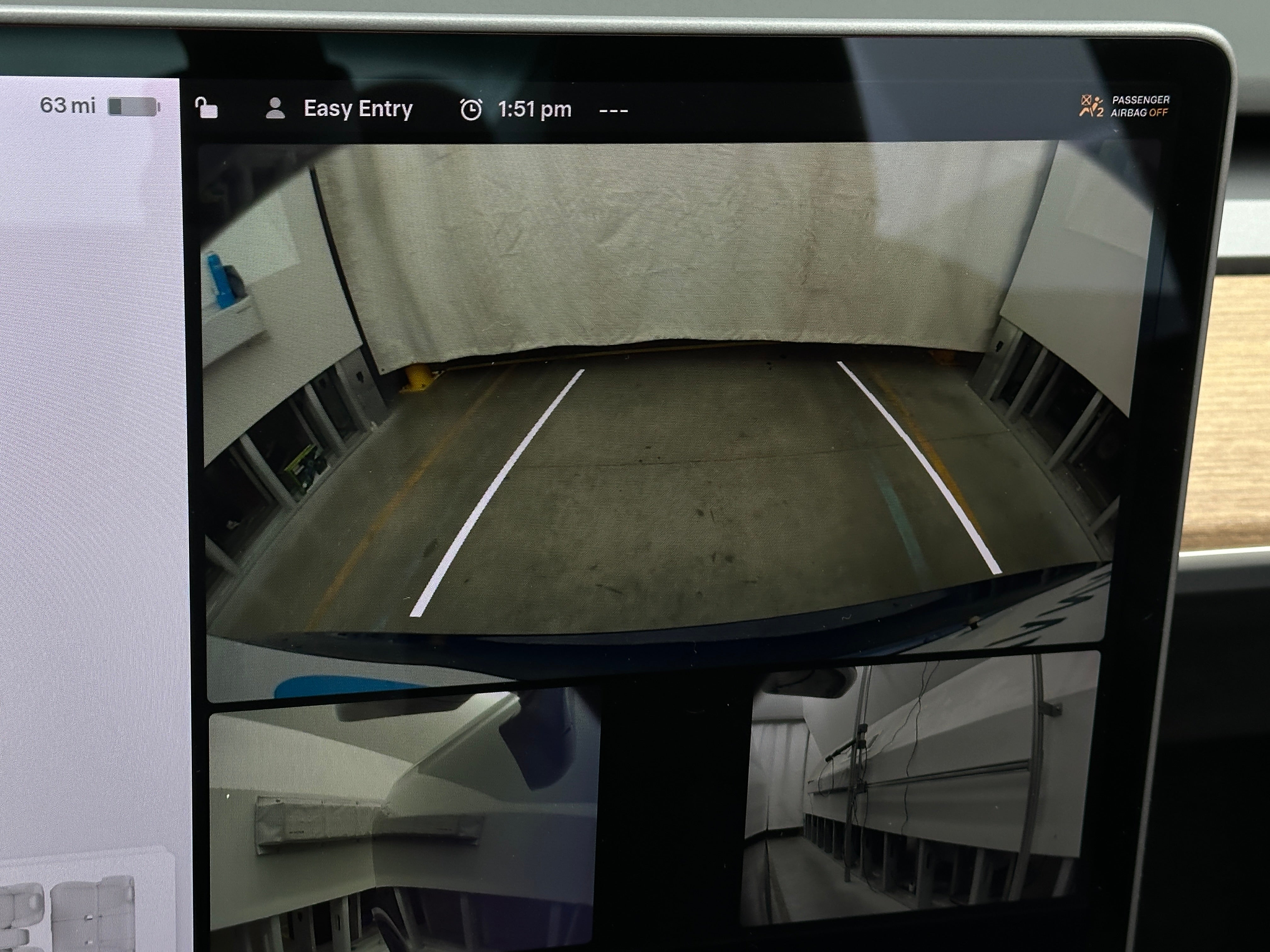This screenshot has width=1270, height=952.
Task: Tap the 1:51 pm time display
Action: [x=535, y=109]
